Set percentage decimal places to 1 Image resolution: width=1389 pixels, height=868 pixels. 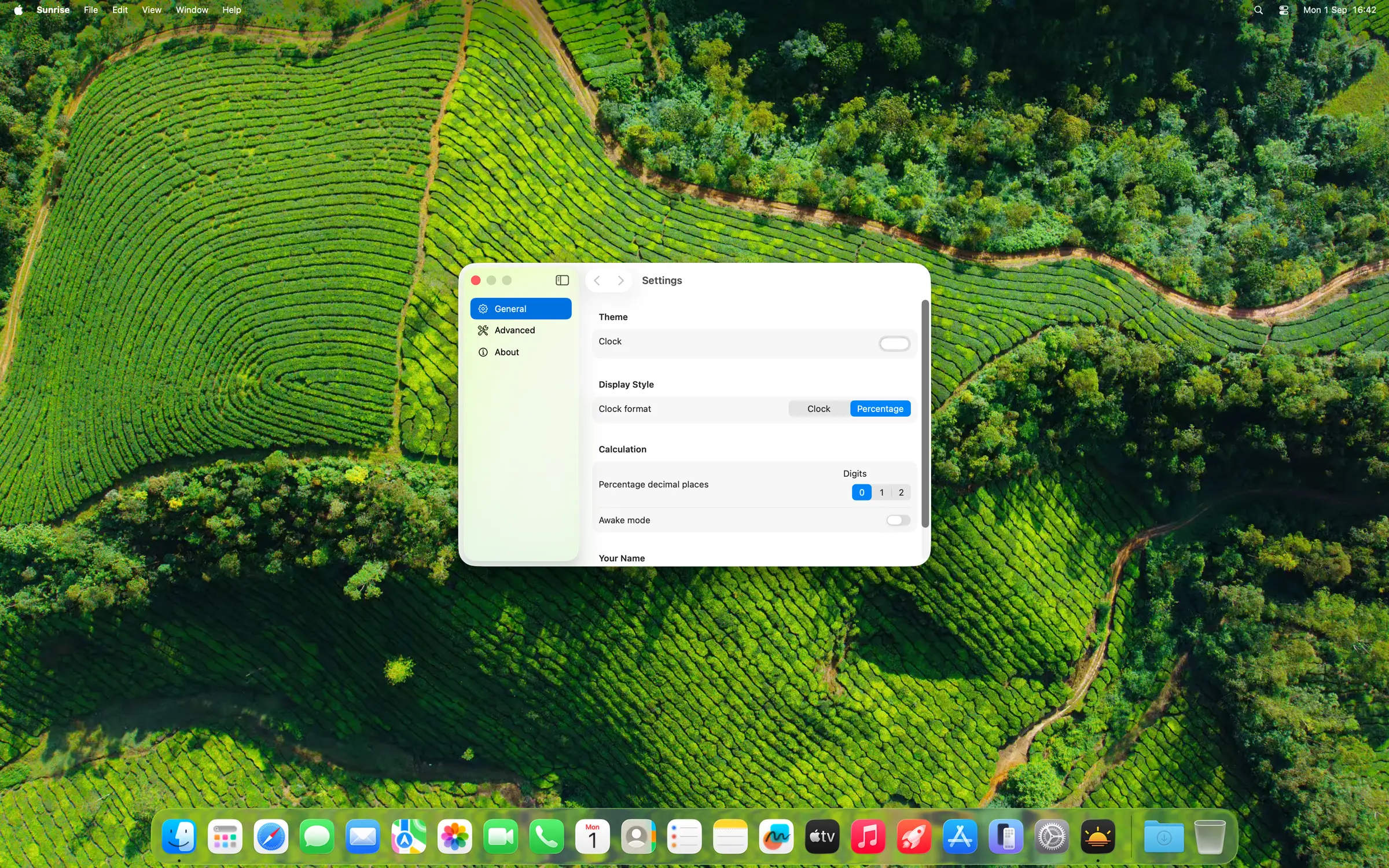pyautogui.click(x=881, y=492)
